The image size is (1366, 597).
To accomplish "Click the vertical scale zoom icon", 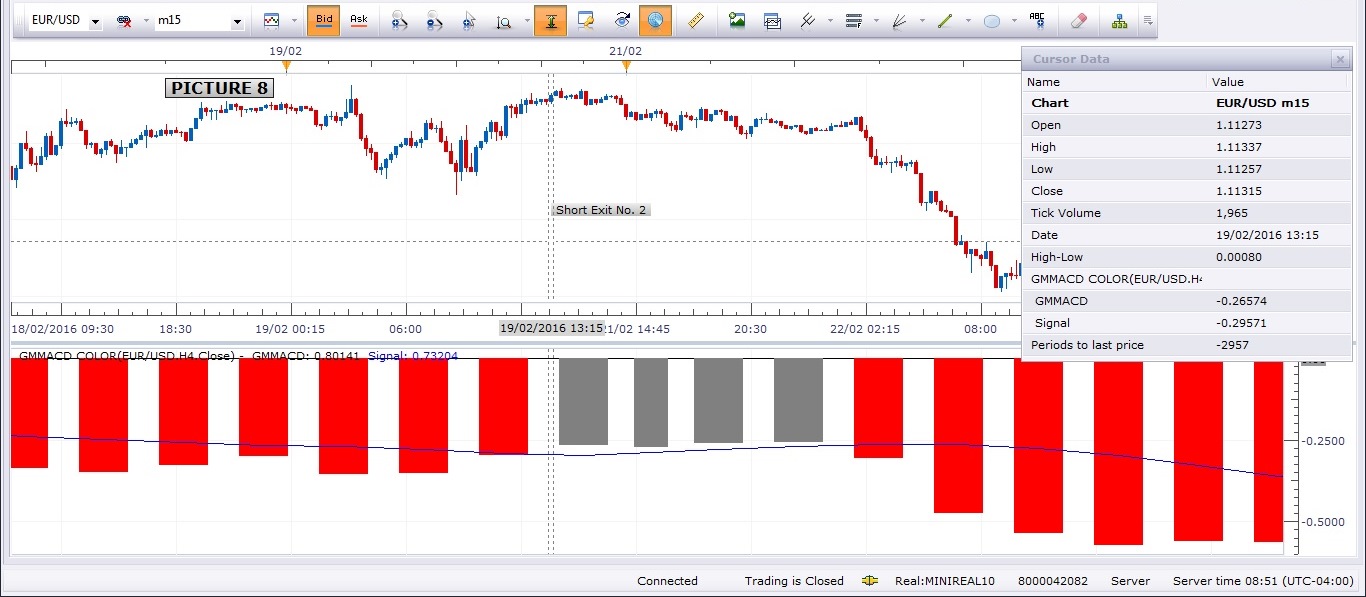I will tap(504, 20).
